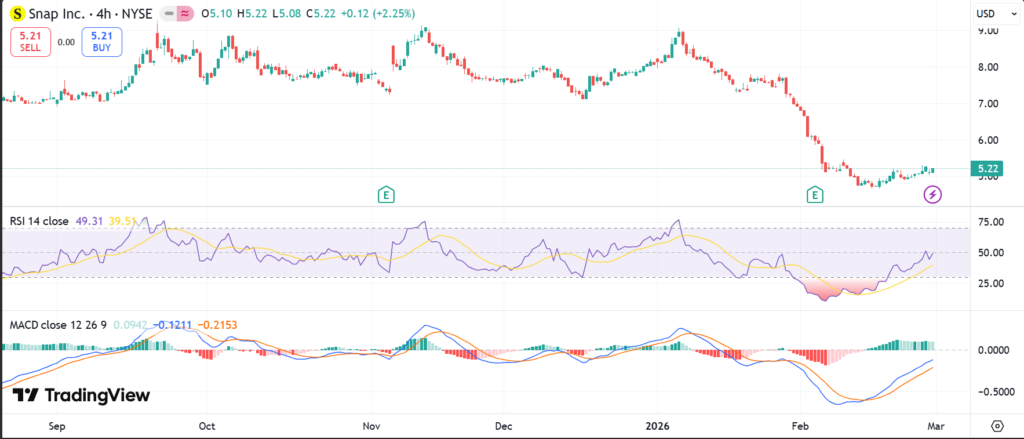Screen dimensions: 1024x439
Task: Click the green 5.22 current price label
Action: (987, 168)
